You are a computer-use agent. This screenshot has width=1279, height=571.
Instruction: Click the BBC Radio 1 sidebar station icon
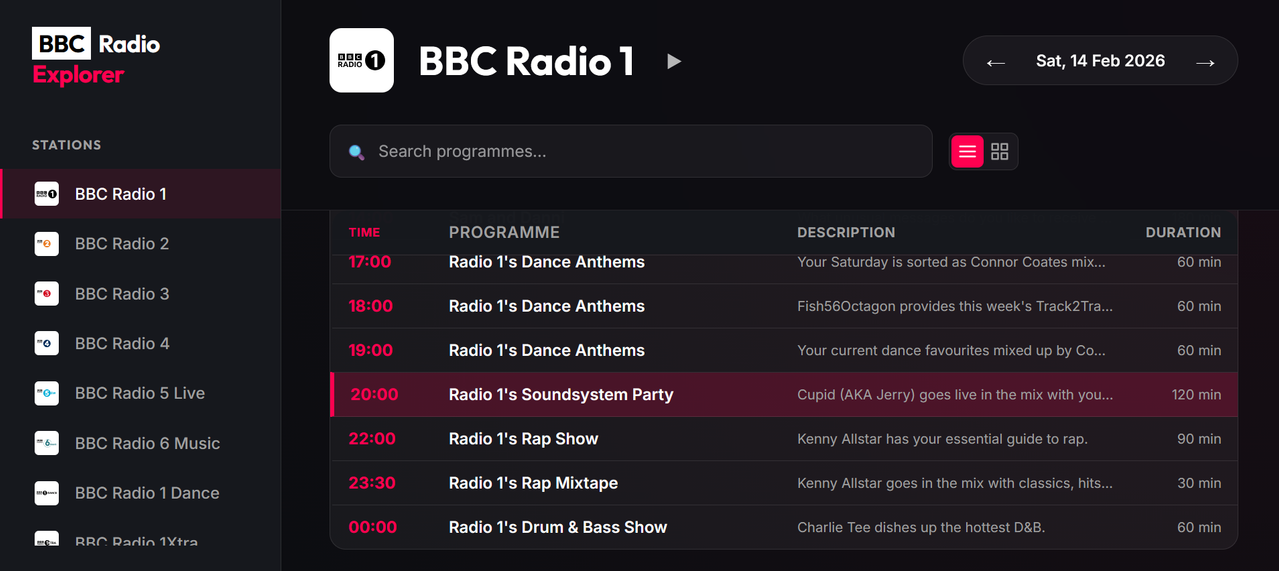[47, 194]
